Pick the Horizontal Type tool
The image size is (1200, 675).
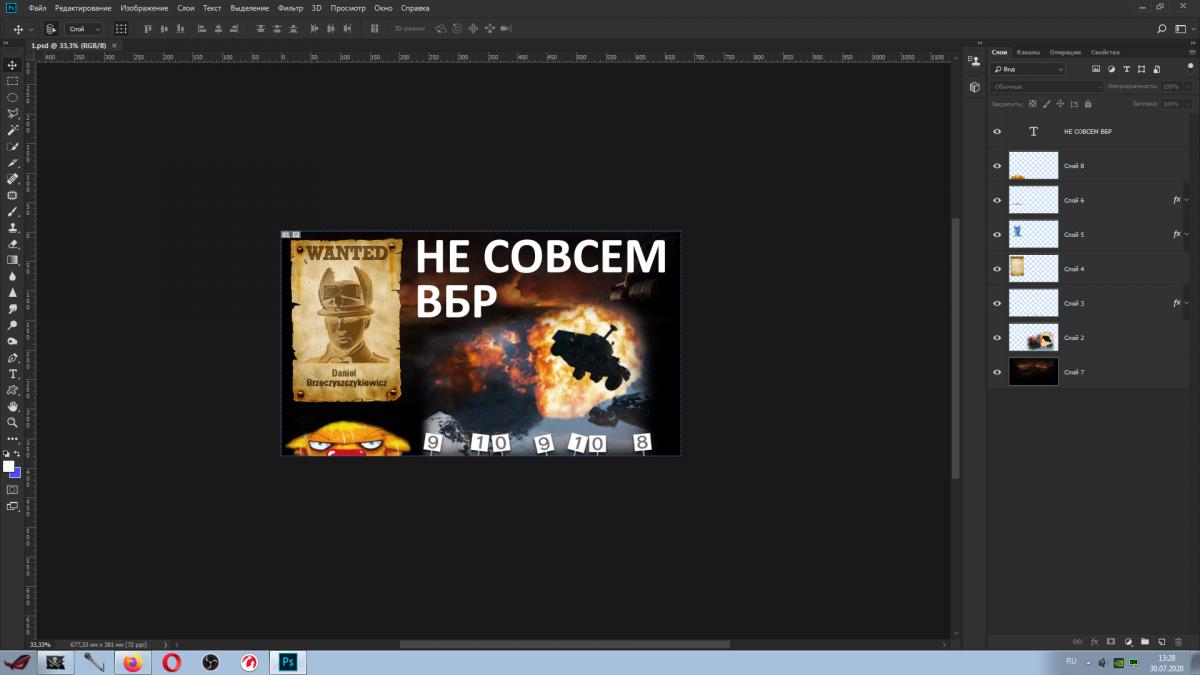tap(13, 373)
